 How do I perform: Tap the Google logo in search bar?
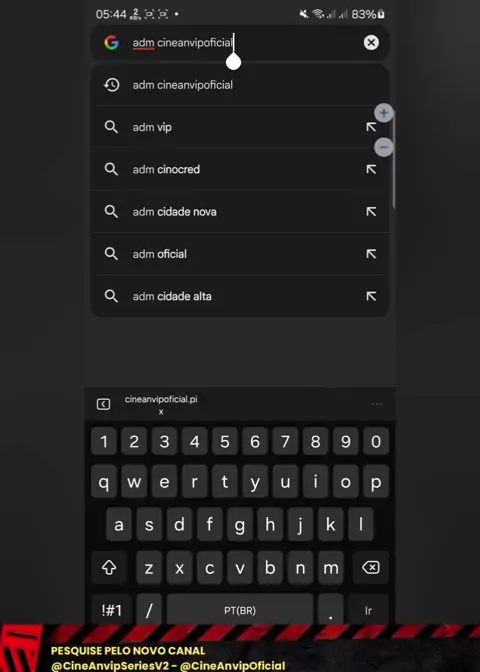point(111,42)
